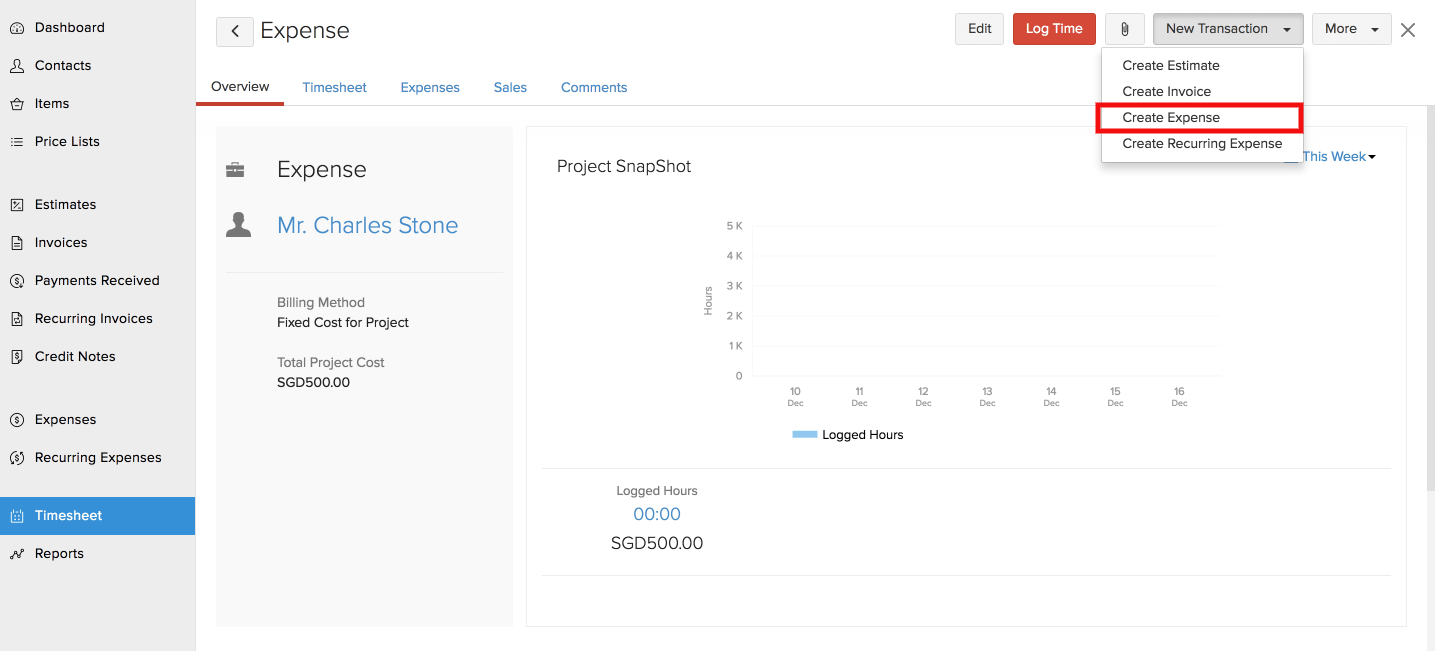Image resolution: width=1435 pixels, height=651 pixels.
Task: Open the Sales tab
Action: pos(510,87)
